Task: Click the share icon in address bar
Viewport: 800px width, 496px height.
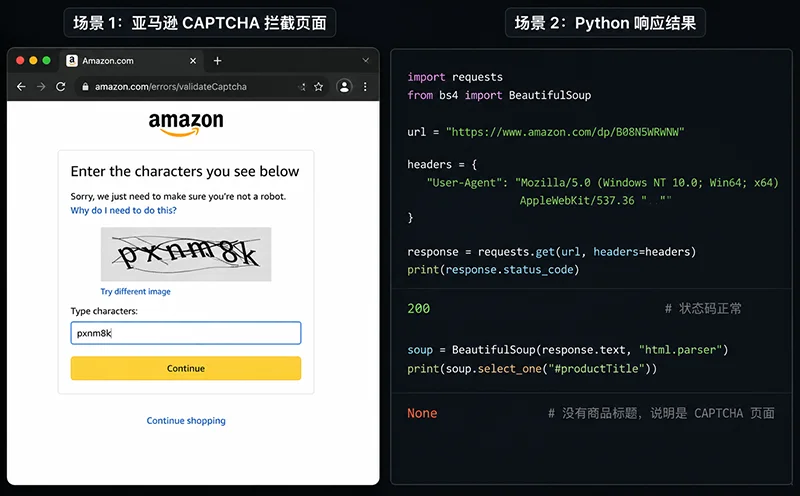Action: tap(302, 87)
